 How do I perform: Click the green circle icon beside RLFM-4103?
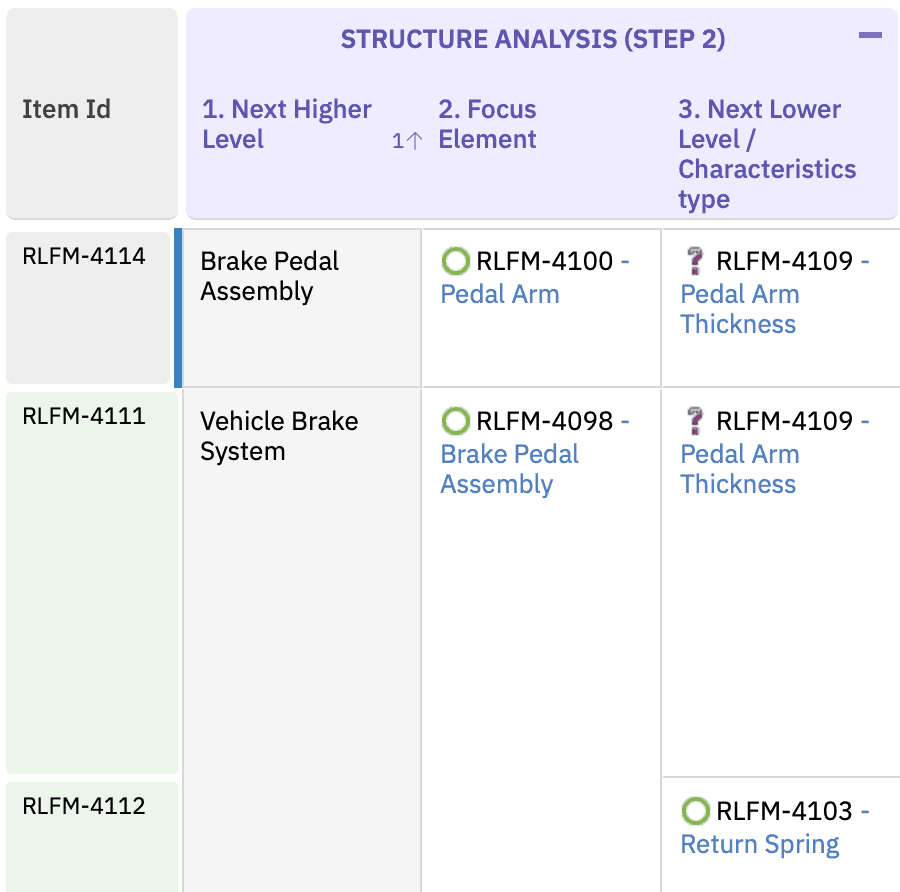696,811
